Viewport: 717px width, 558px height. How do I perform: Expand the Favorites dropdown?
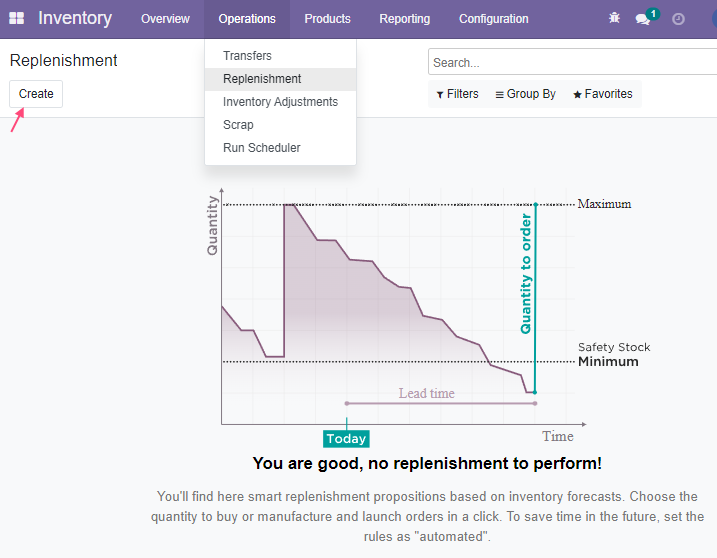point(603,94)
